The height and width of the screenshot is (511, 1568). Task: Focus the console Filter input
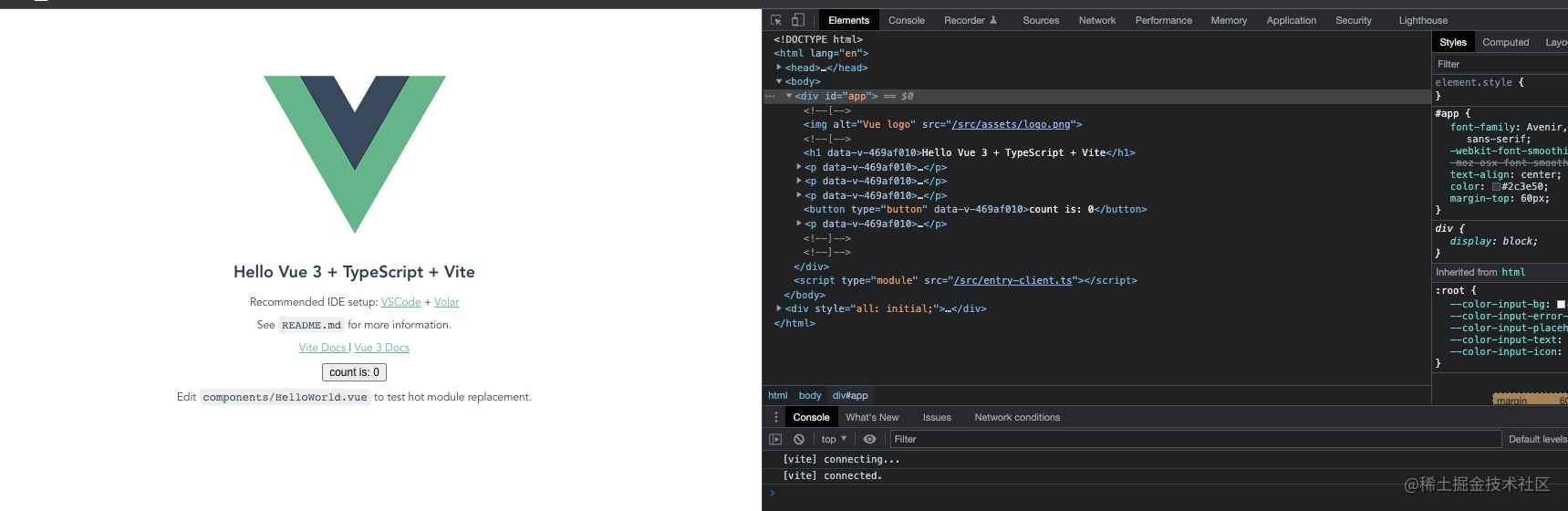pyautogui.click(x=1195, y=439)
